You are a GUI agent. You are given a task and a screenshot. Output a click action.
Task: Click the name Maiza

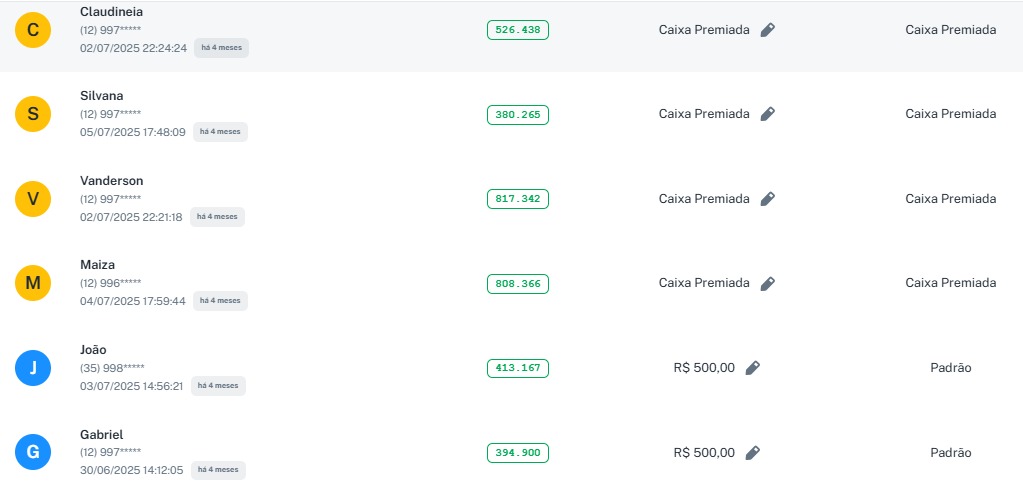point(97,265)
